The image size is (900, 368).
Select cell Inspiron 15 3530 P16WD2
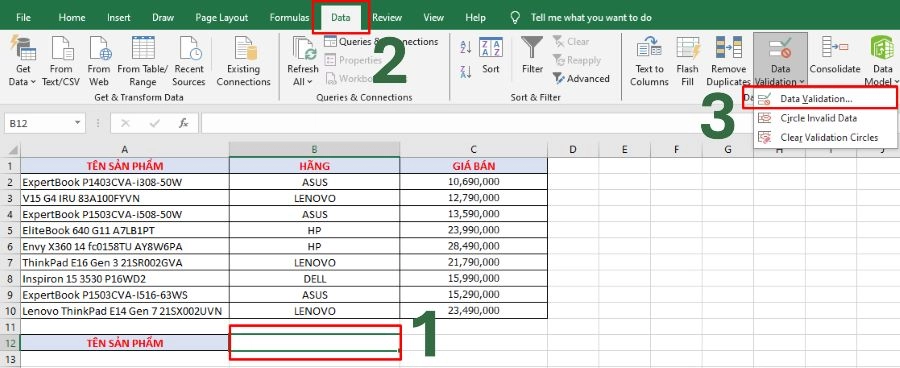[x=125, y=279]
